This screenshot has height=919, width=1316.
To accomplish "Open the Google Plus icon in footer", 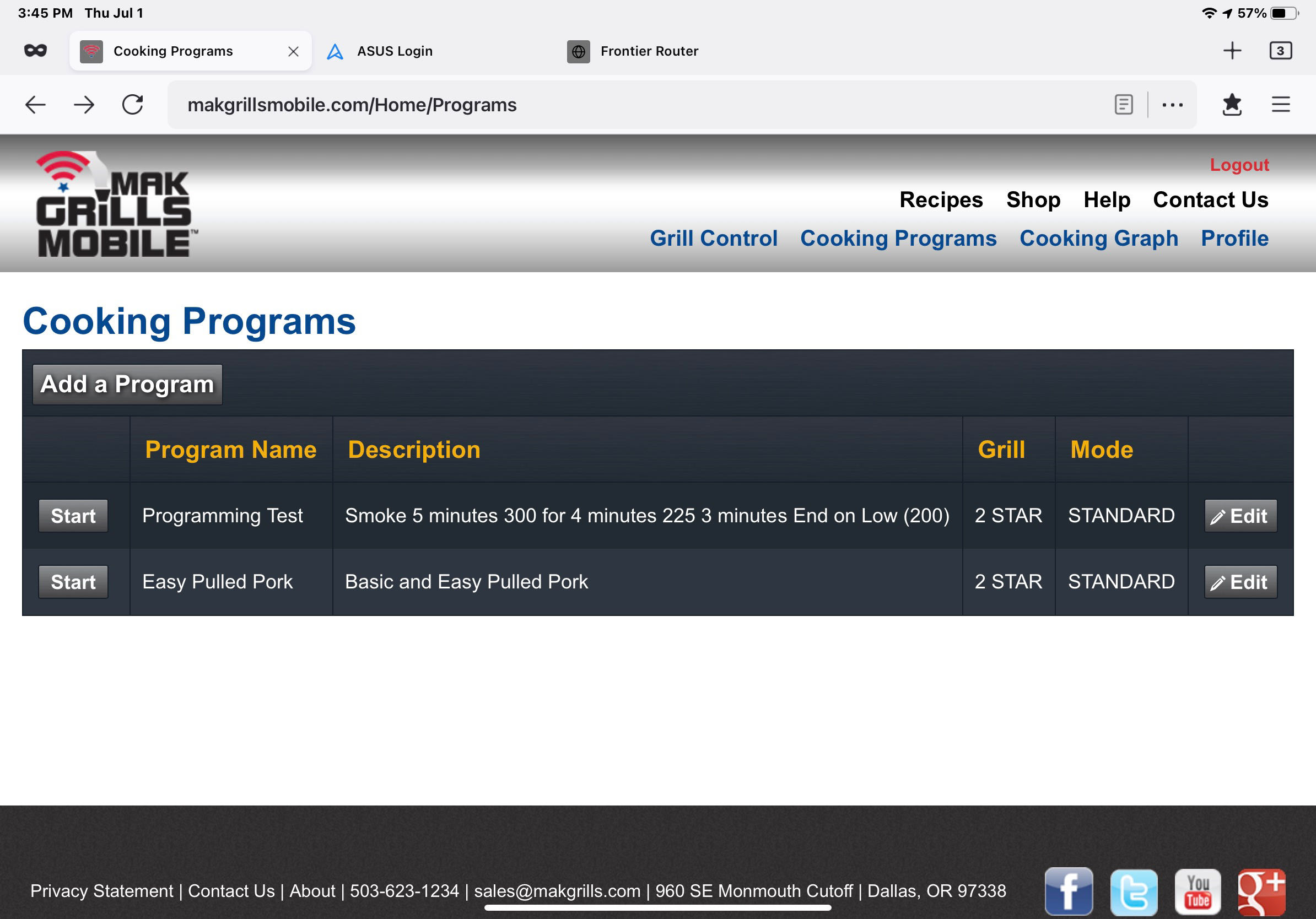I will point(1261,891).
